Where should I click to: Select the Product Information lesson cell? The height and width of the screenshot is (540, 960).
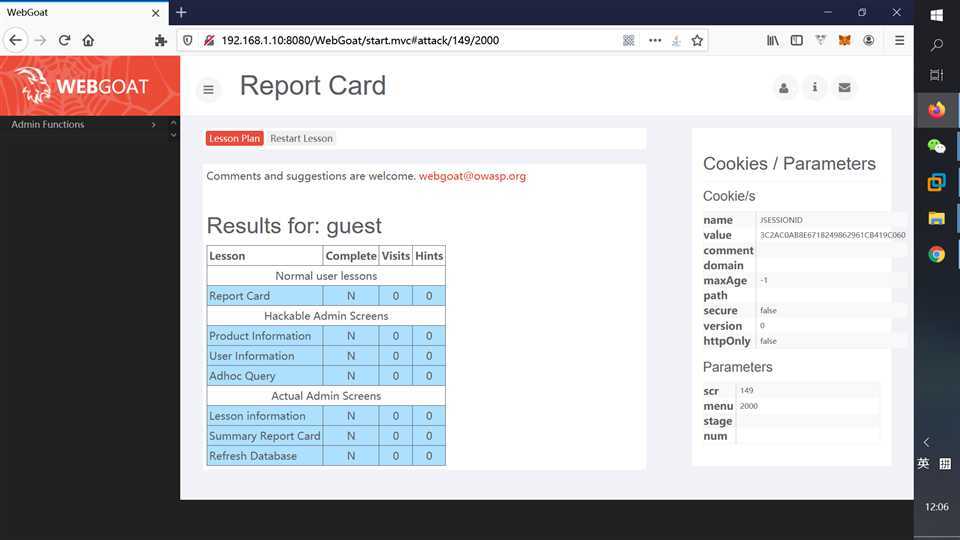tap(264, 336)
